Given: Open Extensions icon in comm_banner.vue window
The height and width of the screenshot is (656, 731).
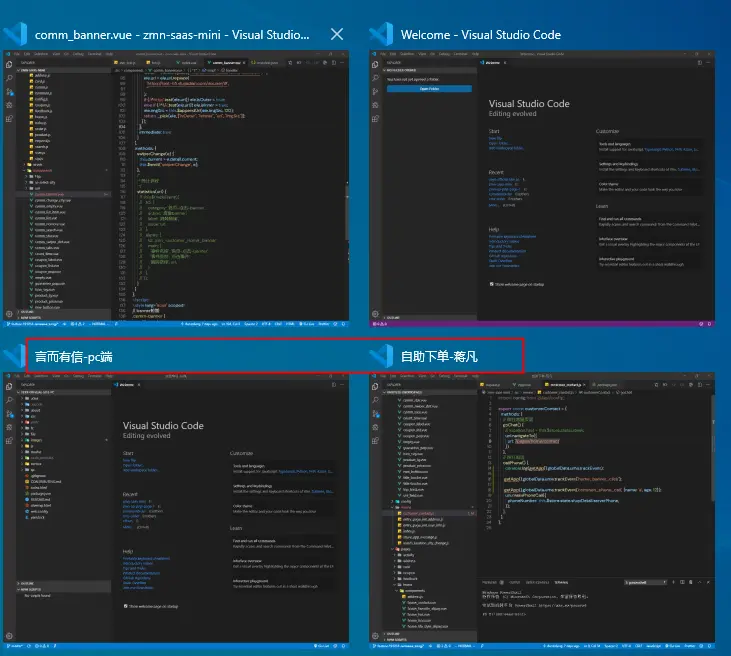Looking at the screenshot, I should pyautogui.click(x=9, y=119).
